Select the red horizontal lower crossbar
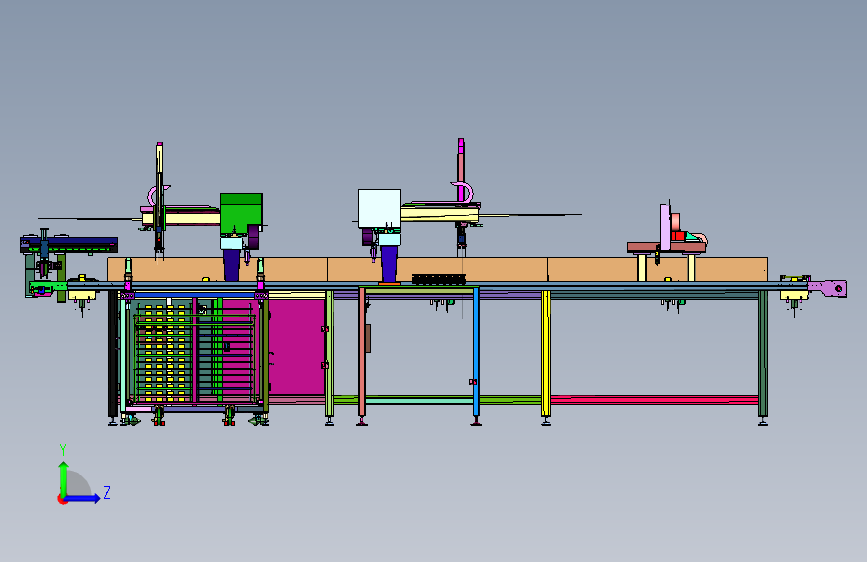Screen dimensions: 867x562 (x=654, y=399)
